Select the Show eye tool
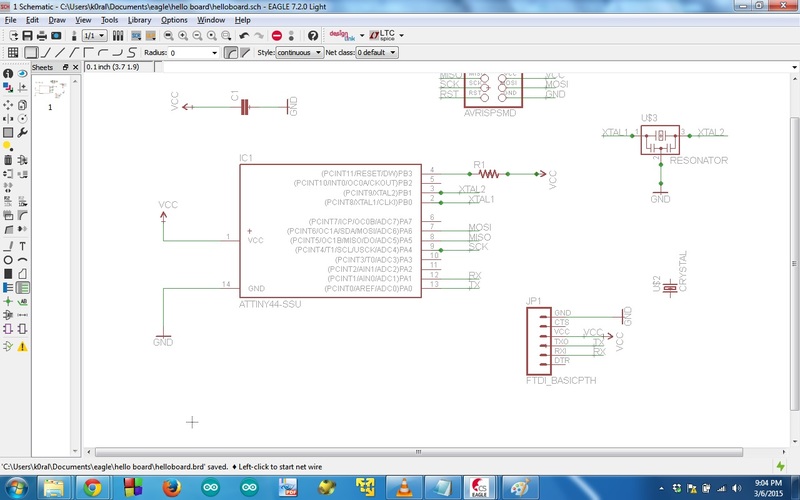The width and height of the screenshot is (800, 500). pyautogui.click(x=22, y=73)
